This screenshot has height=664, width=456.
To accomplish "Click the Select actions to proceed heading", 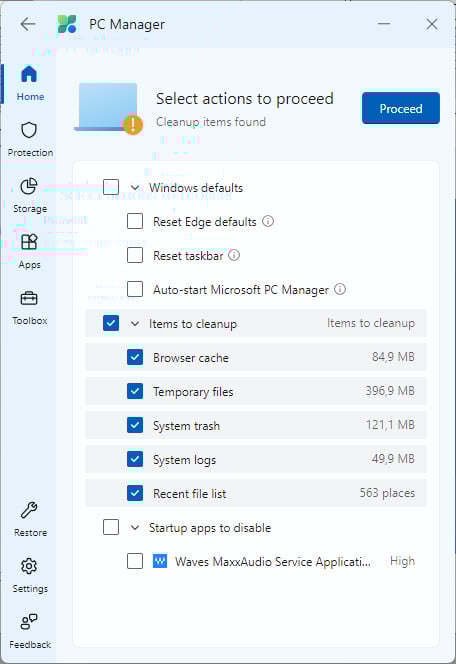I will pyautogui.click(x=245, y=99).
